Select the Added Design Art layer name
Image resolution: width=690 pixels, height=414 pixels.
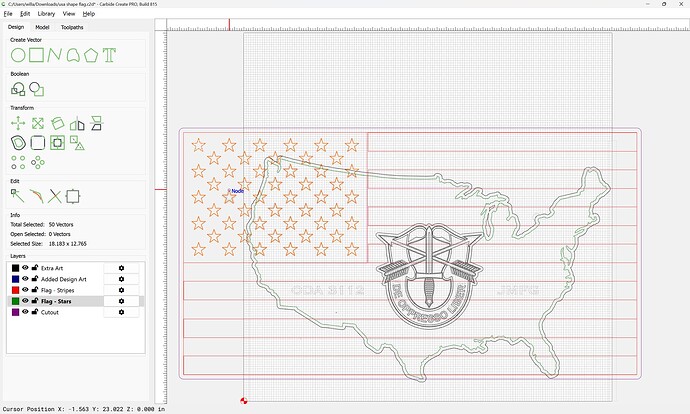coord(64,279)
